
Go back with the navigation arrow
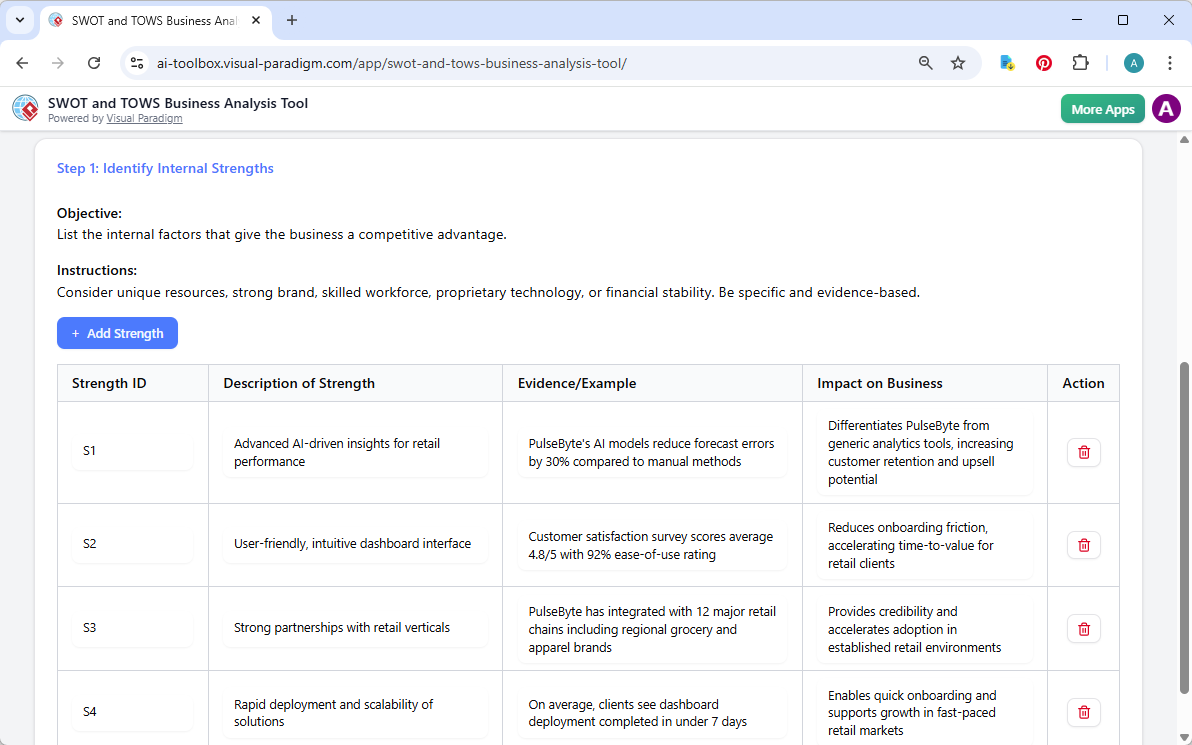point(22,62)
